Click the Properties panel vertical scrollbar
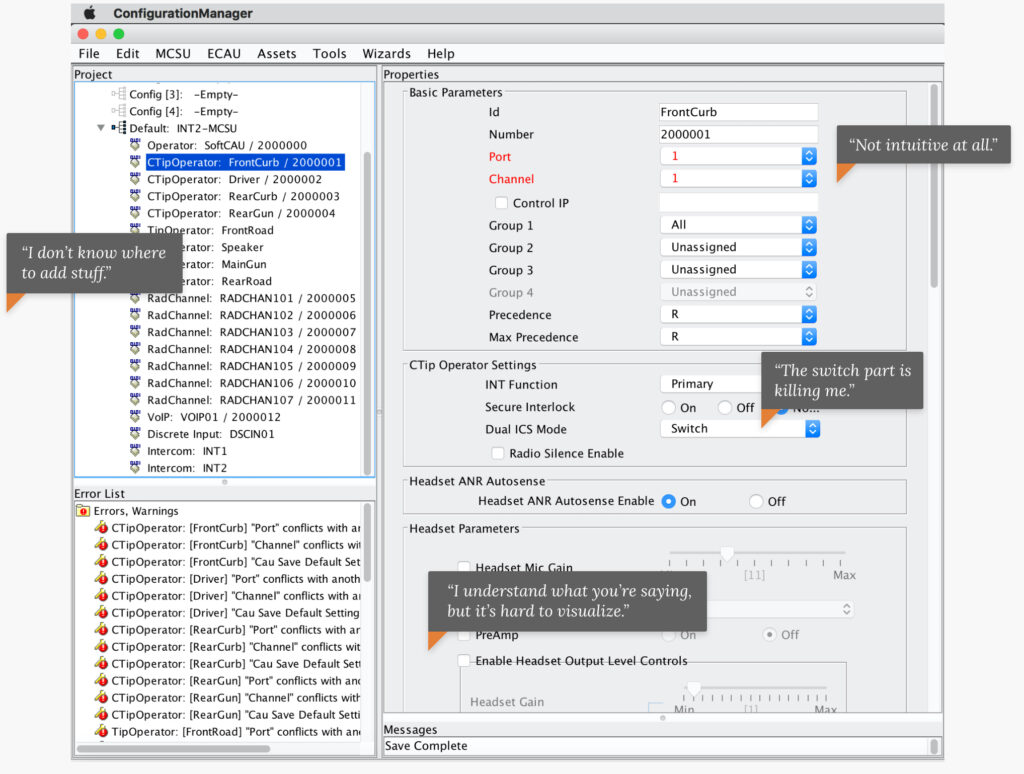The height and width of the screenshot is (774, 1024). point(934,186)
